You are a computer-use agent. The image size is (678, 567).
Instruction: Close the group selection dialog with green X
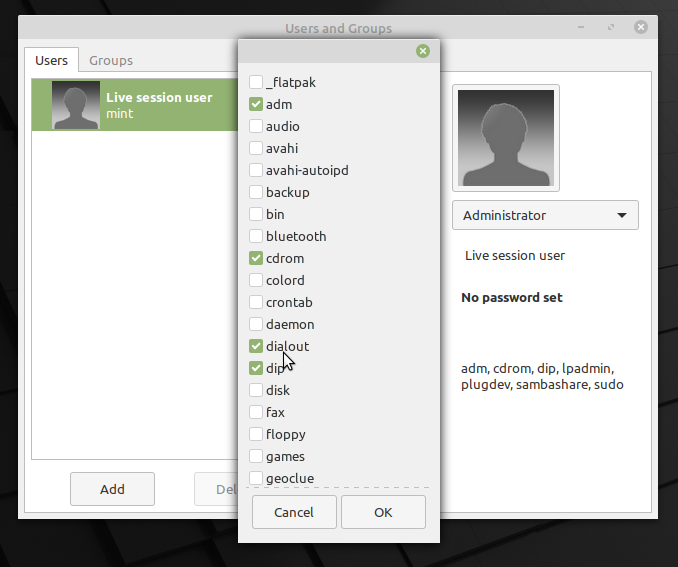[423, 51]
